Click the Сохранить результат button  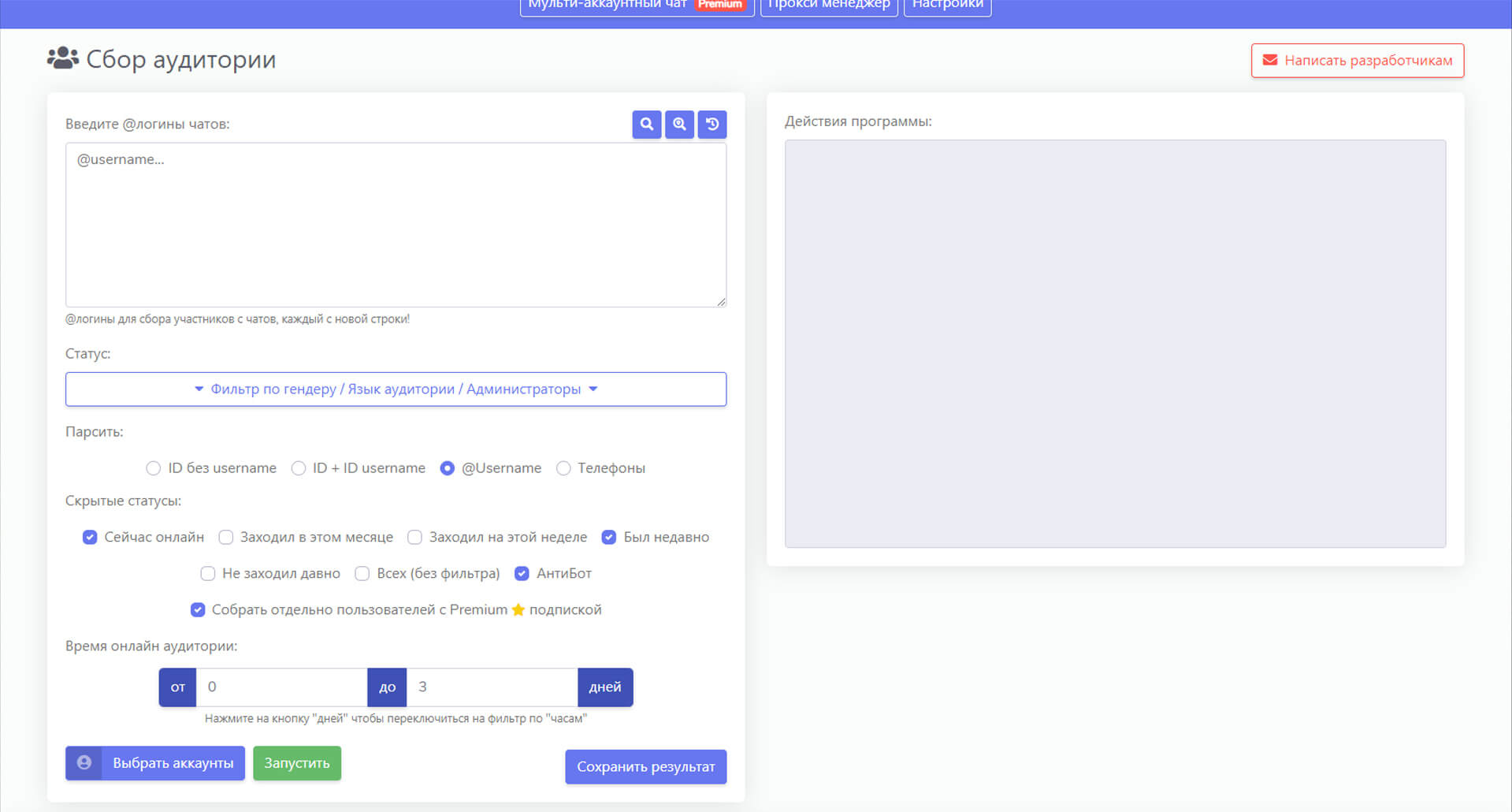point(645,767)
